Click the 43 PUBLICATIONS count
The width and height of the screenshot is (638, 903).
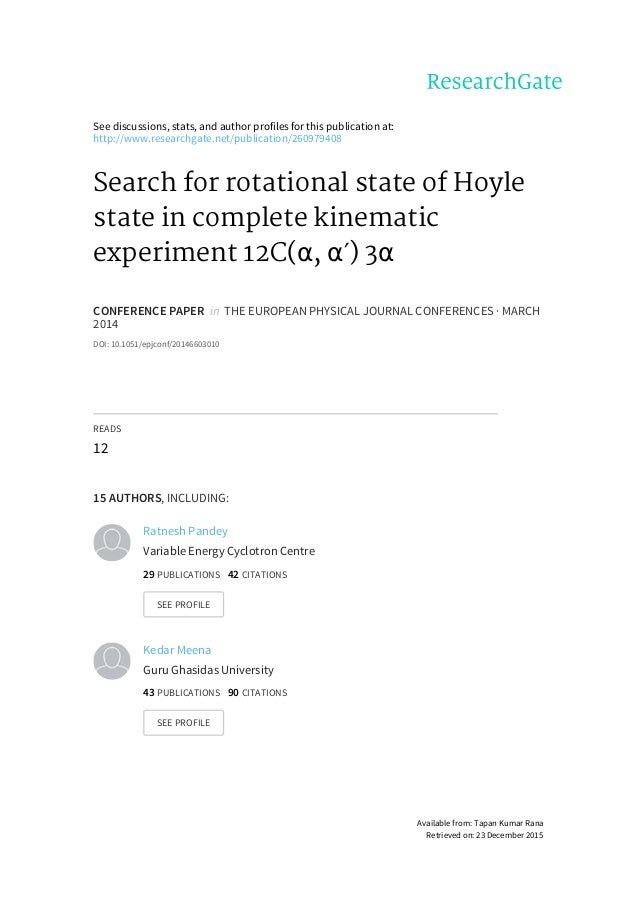tap(181, 693)
